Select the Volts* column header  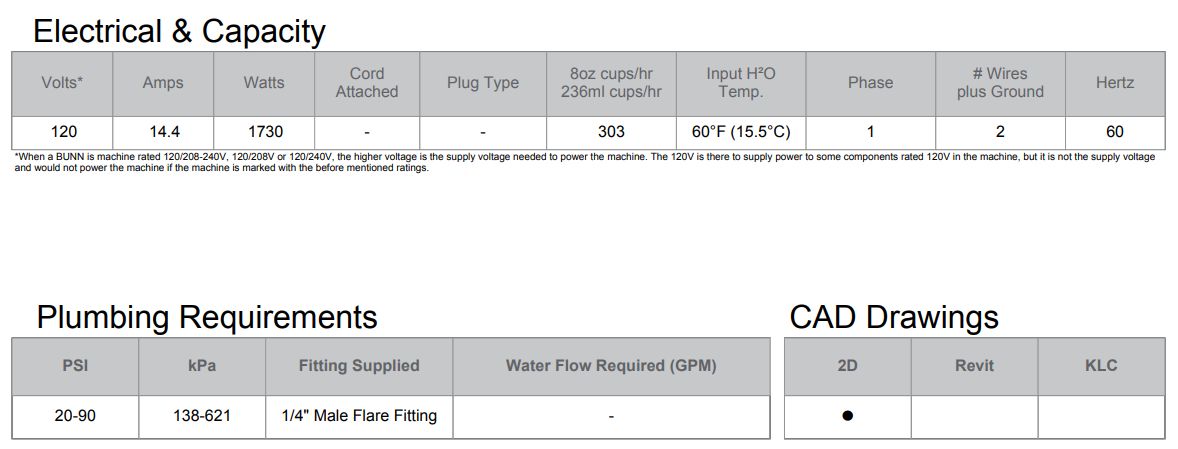[x=62, y=83]
